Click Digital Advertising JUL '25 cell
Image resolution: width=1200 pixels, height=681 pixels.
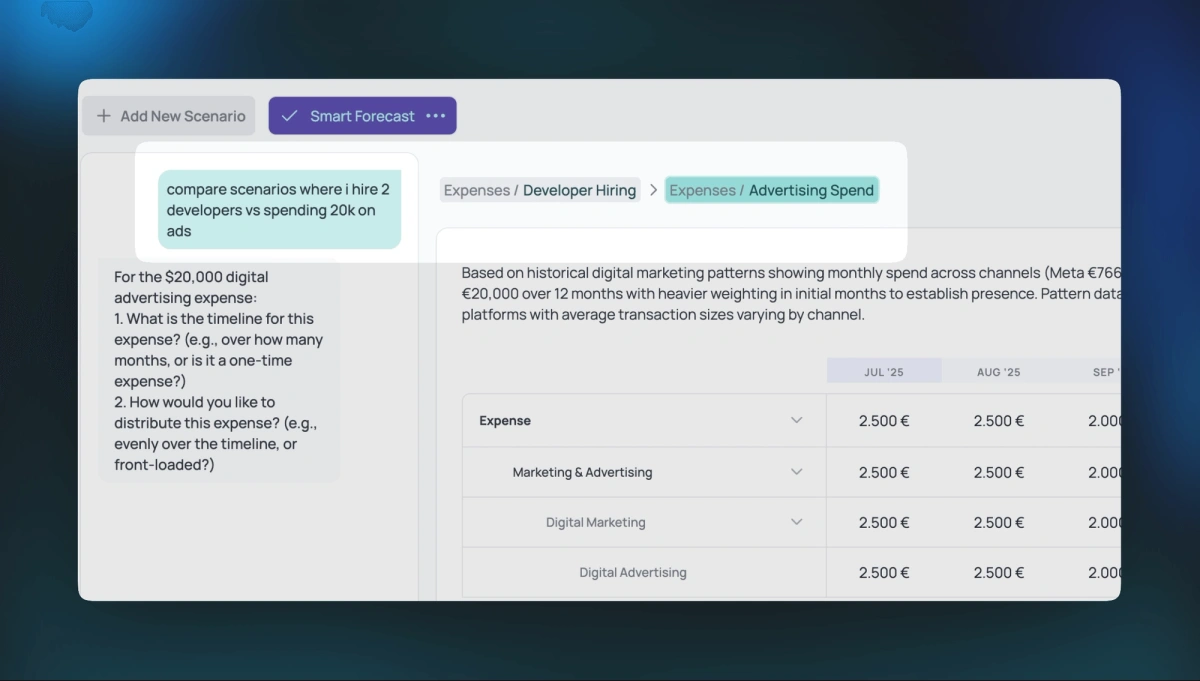point(884,573)
